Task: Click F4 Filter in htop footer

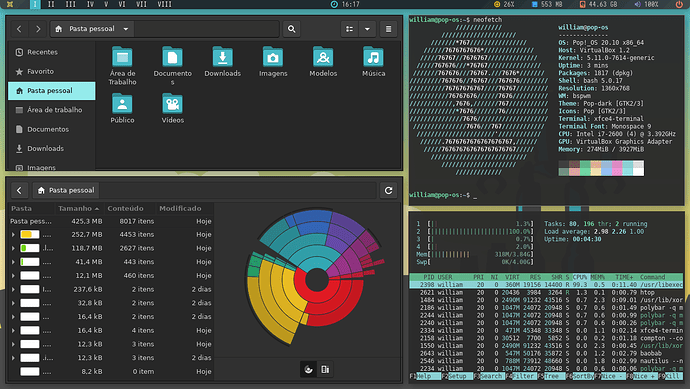Action: coord(521,377)
